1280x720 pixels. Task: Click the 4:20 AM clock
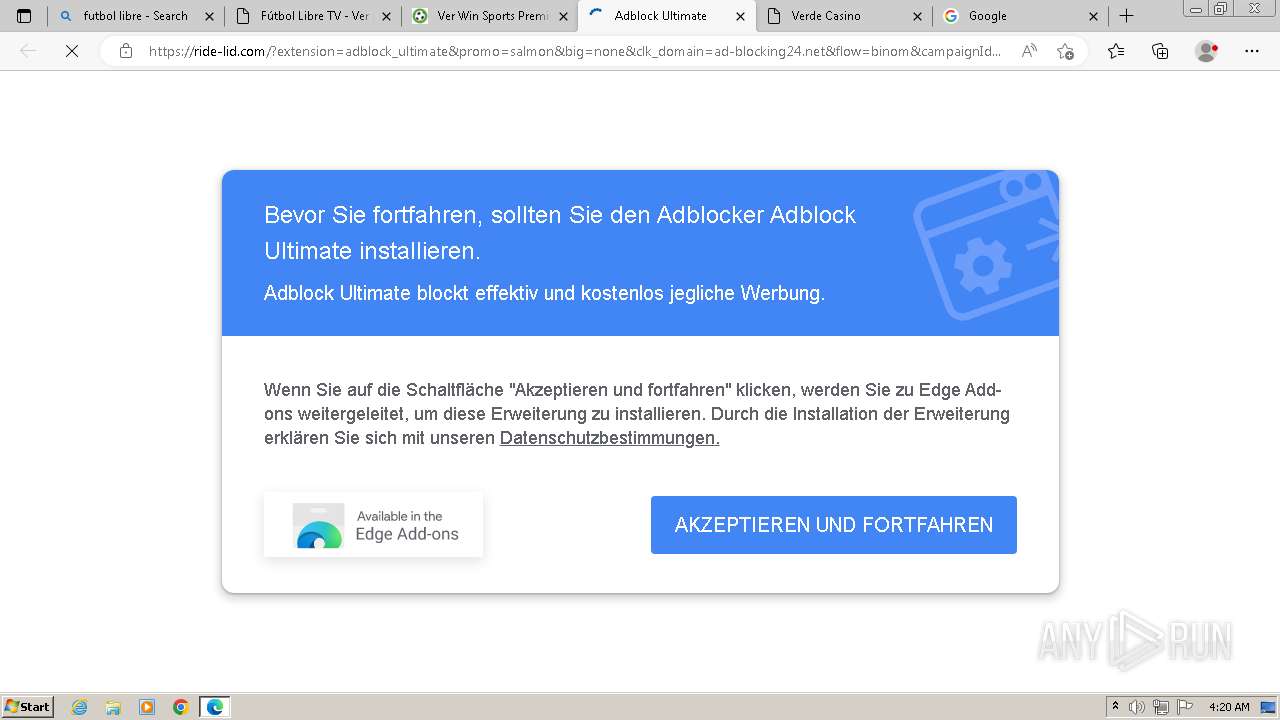click(1229, 707)
